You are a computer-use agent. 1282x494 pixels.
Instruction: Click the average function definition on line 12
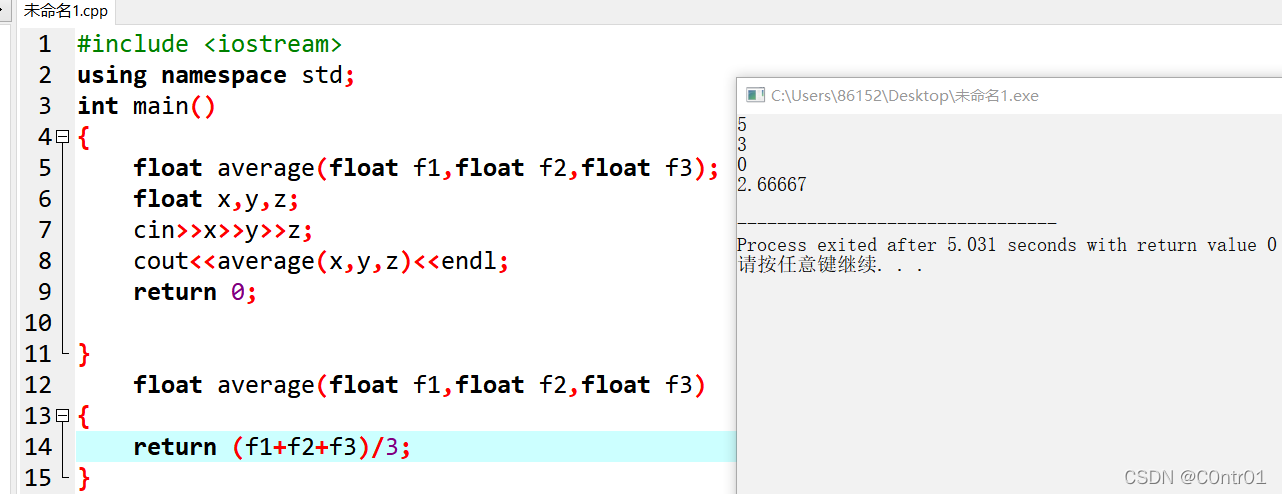click(419, 385)
